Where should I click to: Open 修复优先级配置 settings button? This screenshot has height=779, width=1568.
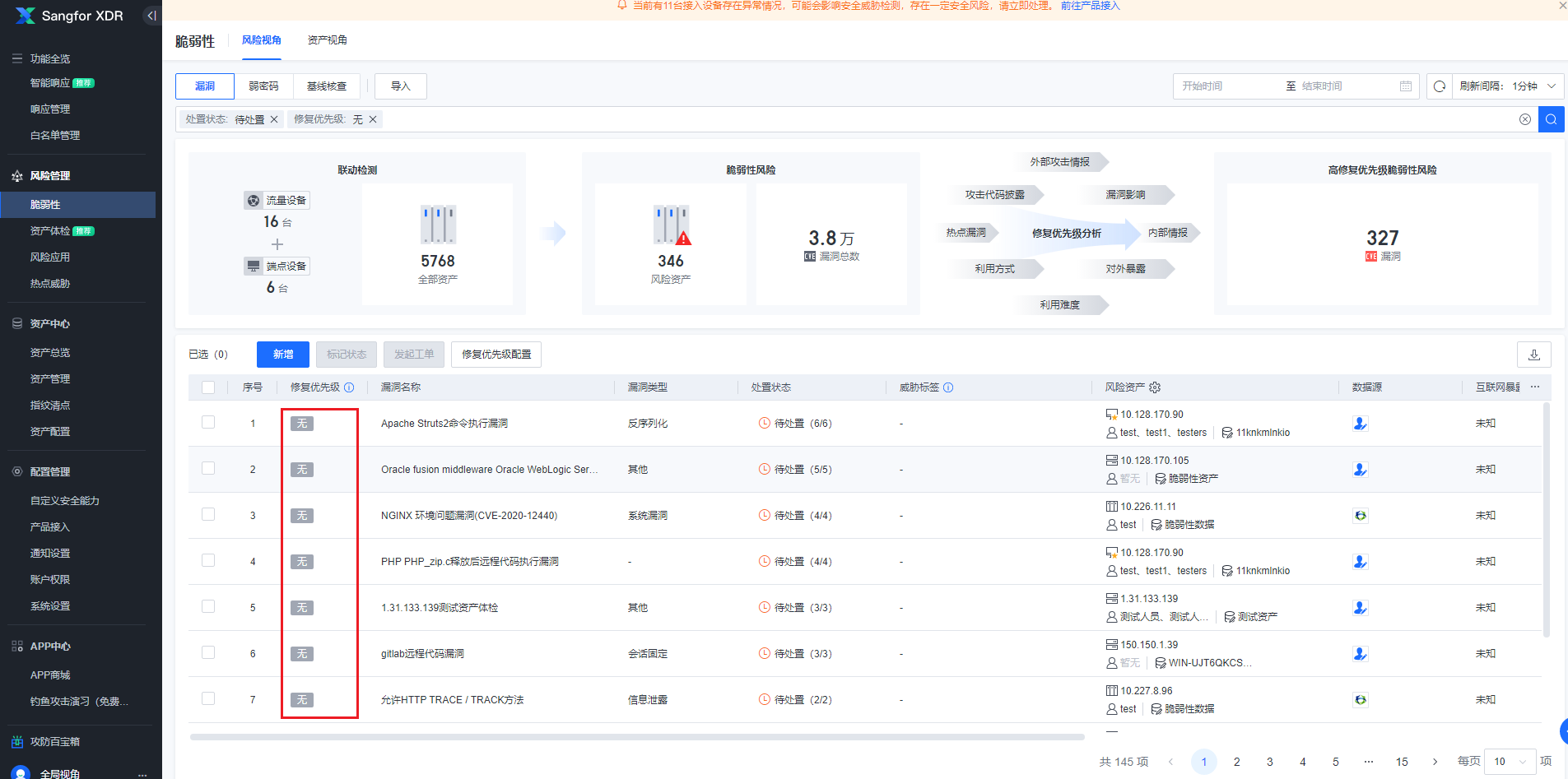pyautogui.click(x=496, y=355)
